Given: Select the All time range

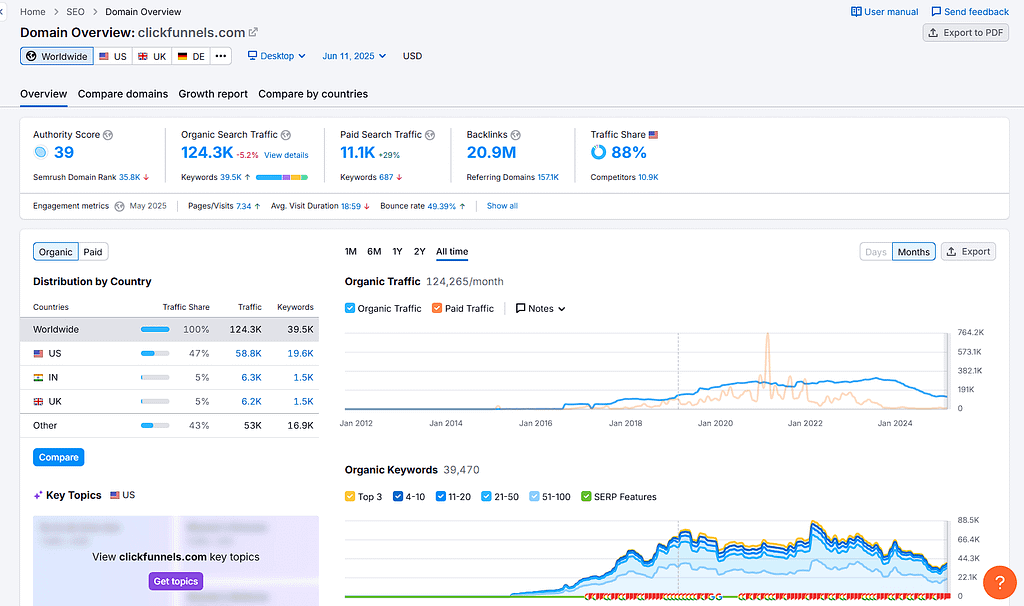Looking at the screenshot, I should (452, 251).
